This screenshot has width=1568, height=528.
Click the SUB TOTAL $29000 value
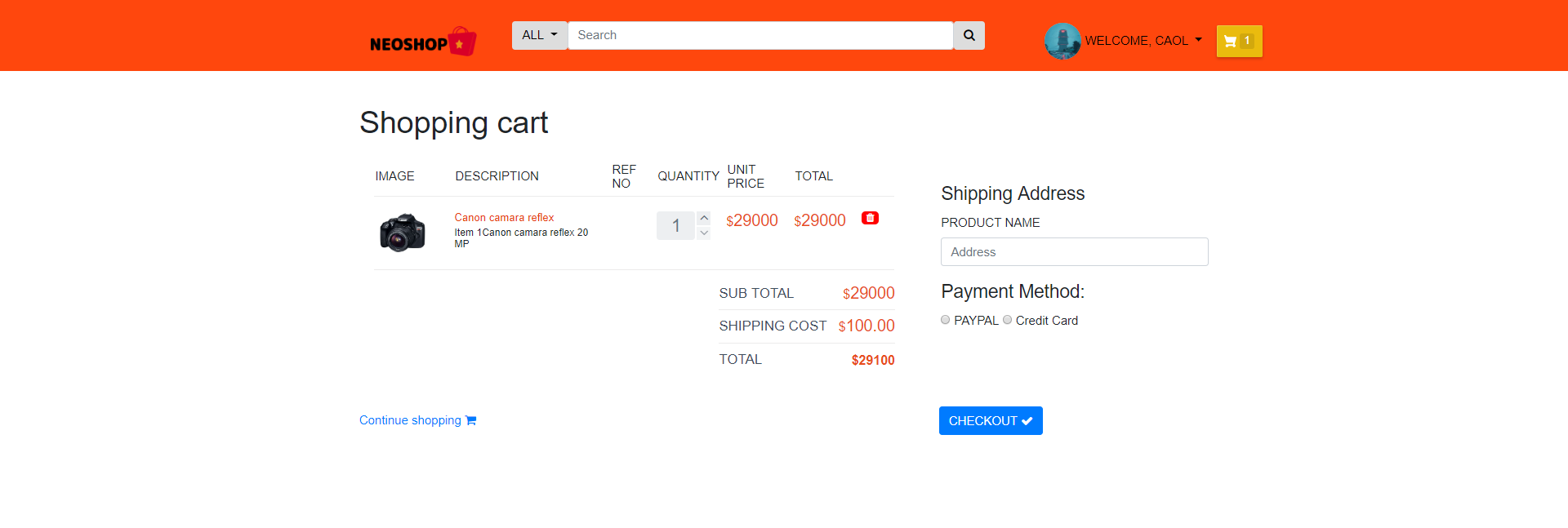point(869,293)
